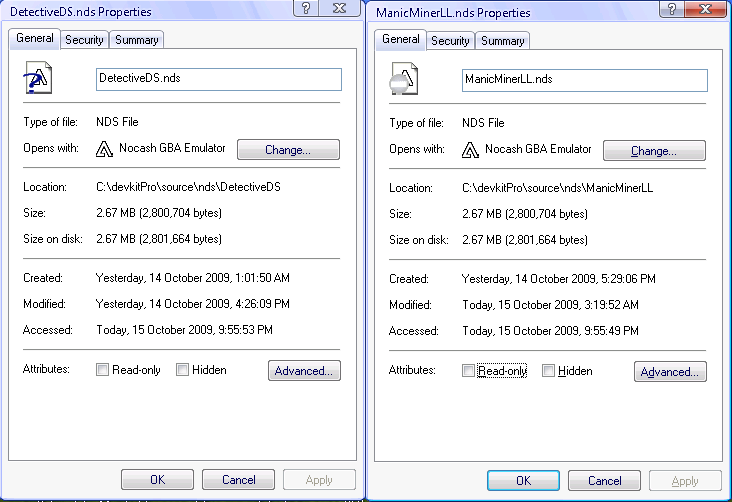
Task: Open the Summary tab in ManicMinerLL properties
Action: point(502,41)
